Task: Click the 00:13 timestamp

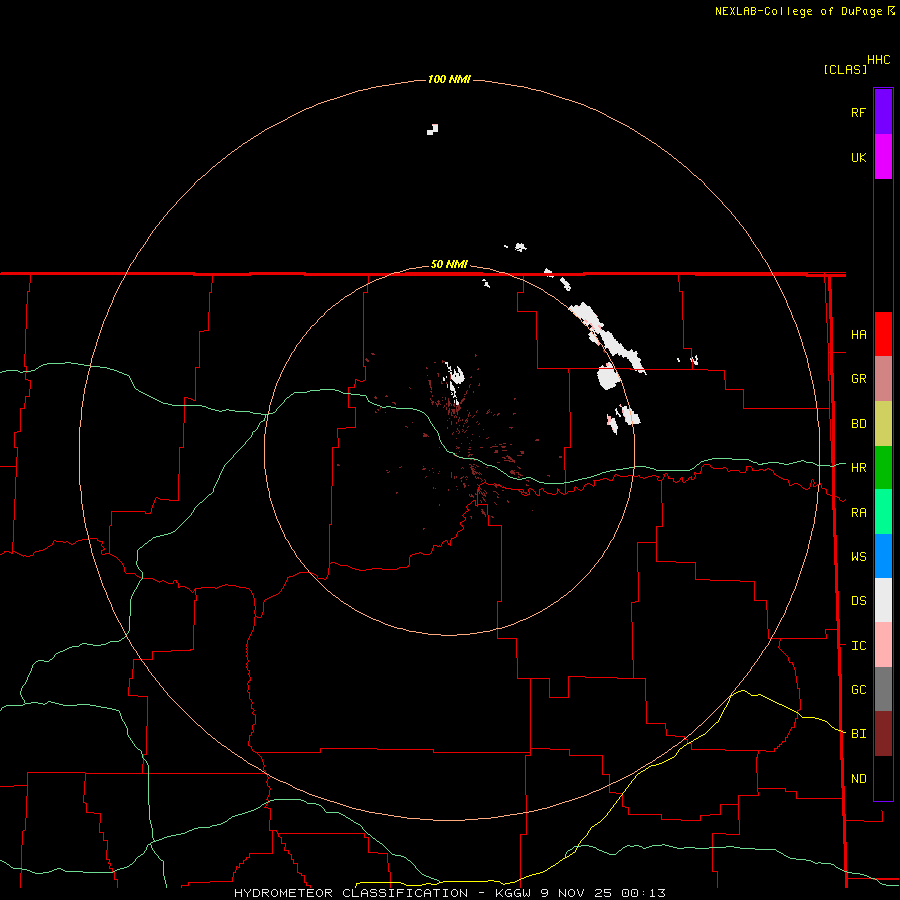Action: pyautogui.click(x=643, y=893)
